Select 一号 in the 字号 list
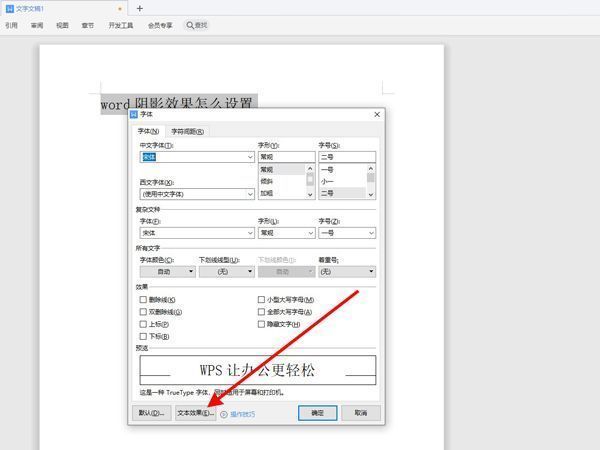 click(x=342, y=169)
